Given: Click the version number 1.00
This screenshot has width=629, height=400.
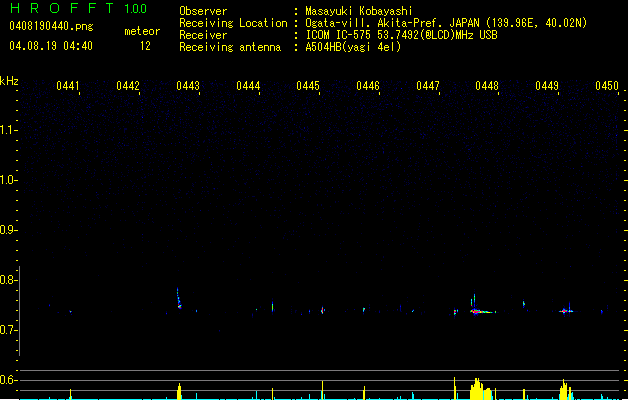Looking at the screenshot, I should tap(136, 8).
